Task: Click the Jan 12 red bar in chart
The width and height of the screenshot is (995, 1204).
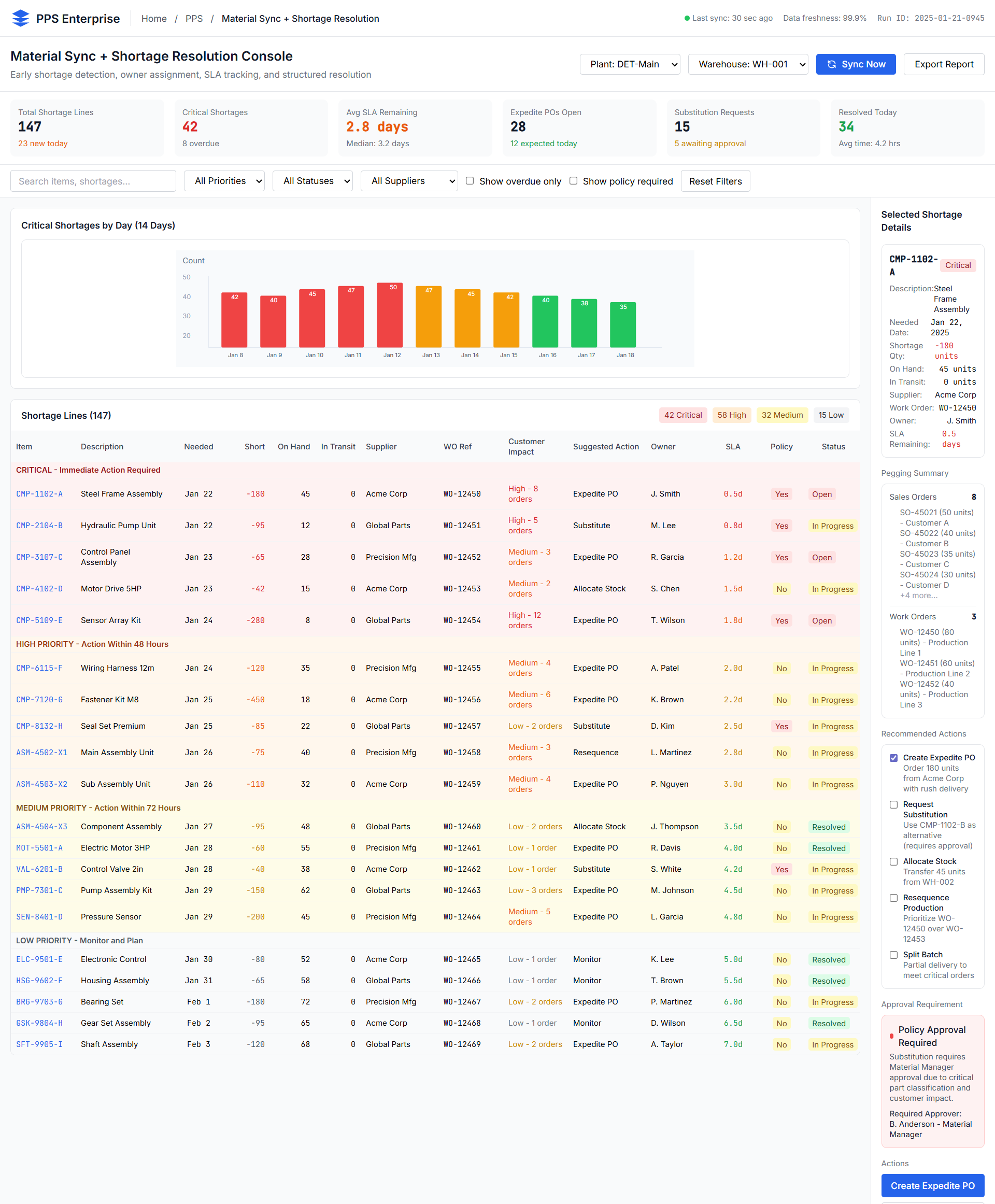Action: tap(390, 315)
